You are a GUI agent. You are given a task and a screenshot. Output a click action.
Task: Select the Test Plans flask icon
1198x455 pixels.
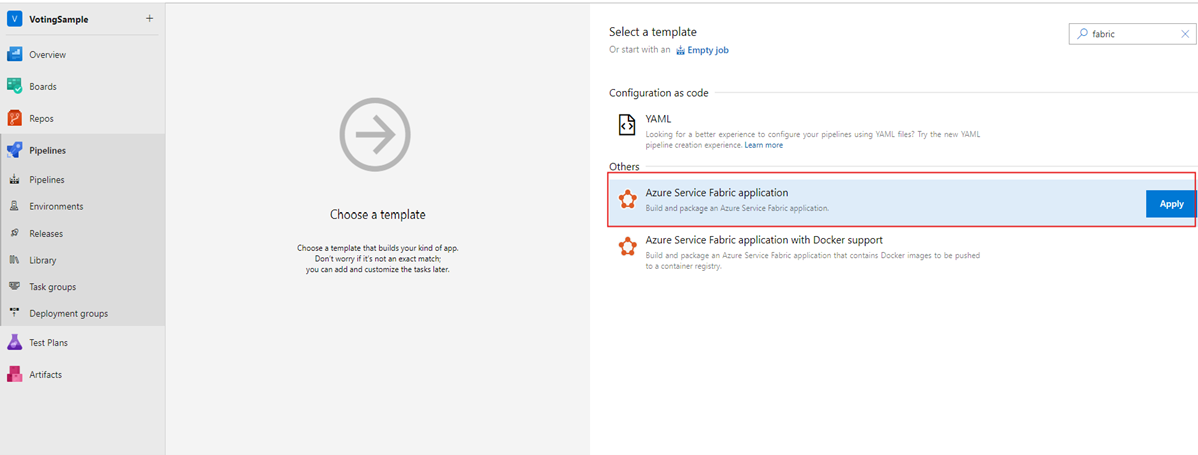15,343
